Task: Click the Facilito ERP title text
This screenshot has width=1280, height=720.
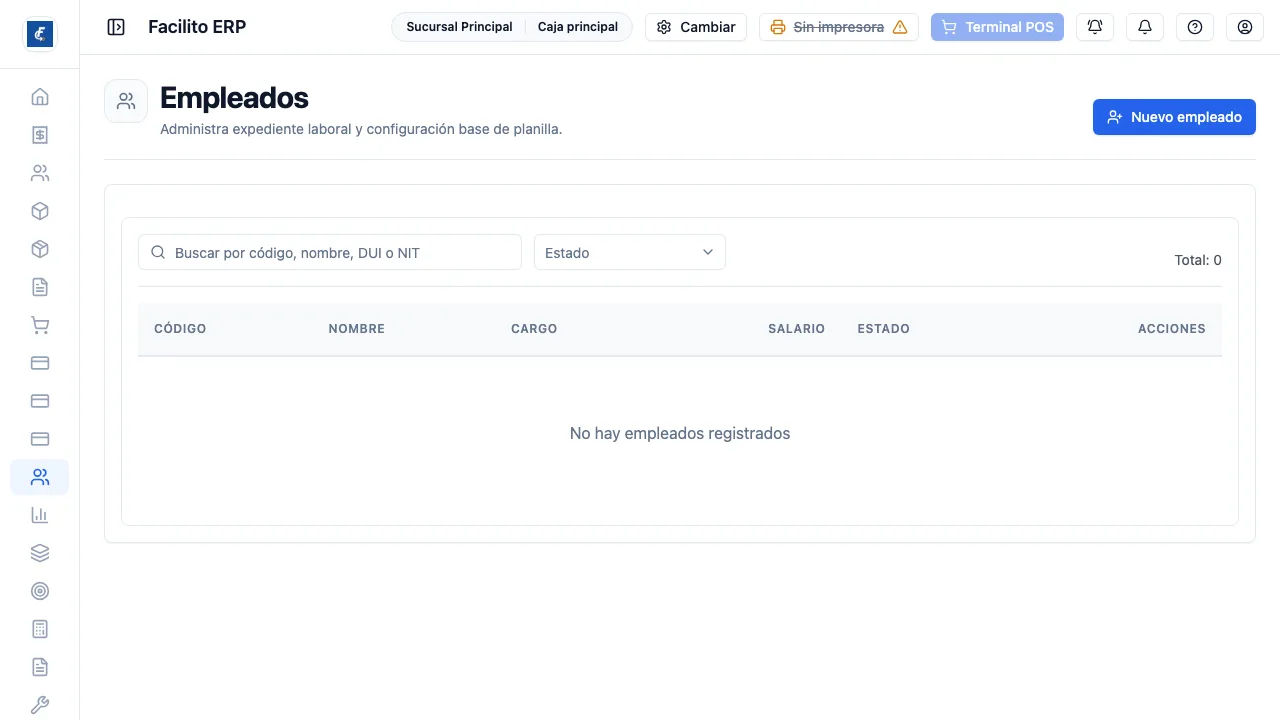Action: 197,27
